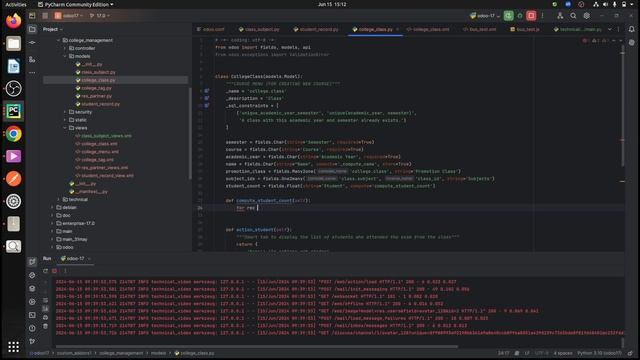Collapse the college_management folder

pos(58,40)
